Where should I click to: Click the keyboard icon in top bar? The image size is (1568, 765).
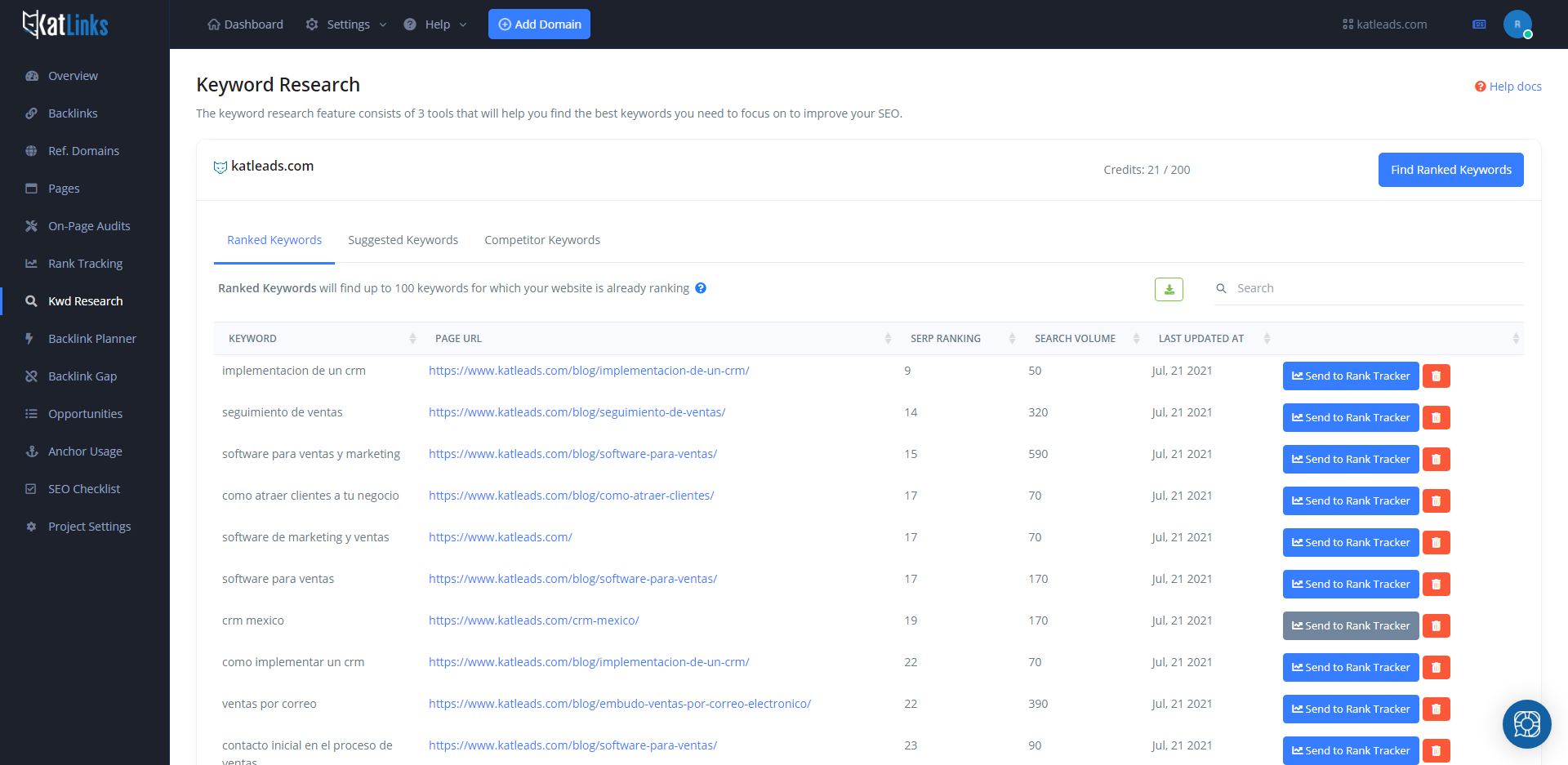1479,24
